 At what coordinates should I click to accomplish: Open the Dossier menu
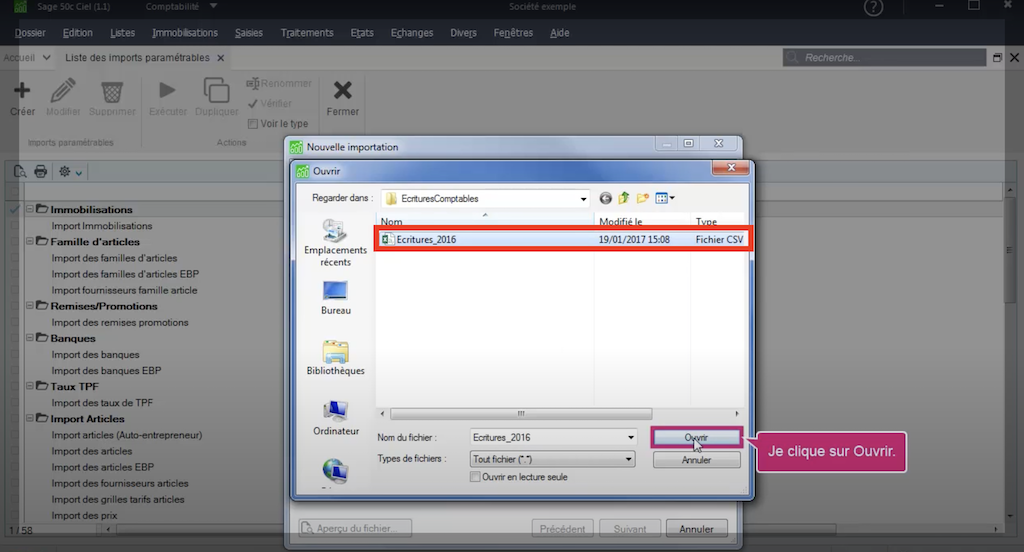coord(30,33)
